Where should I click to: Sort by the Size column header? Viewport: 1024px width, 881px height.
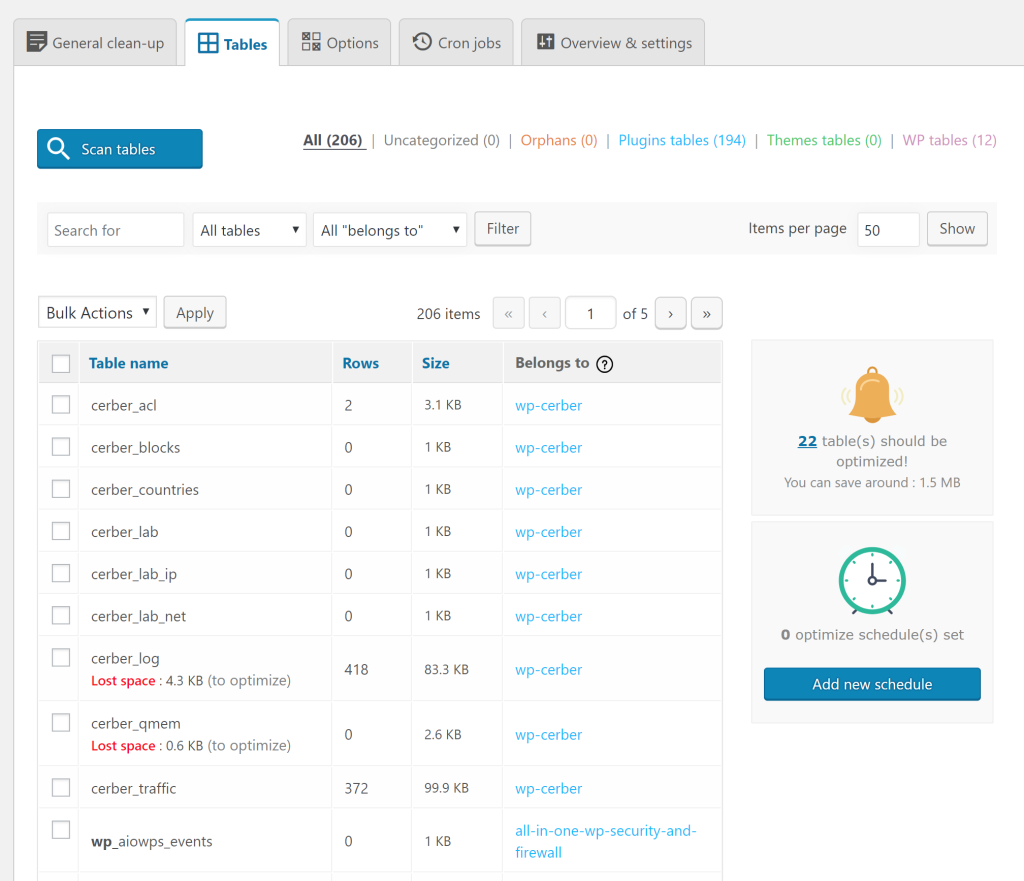click(x=435, y=363)
